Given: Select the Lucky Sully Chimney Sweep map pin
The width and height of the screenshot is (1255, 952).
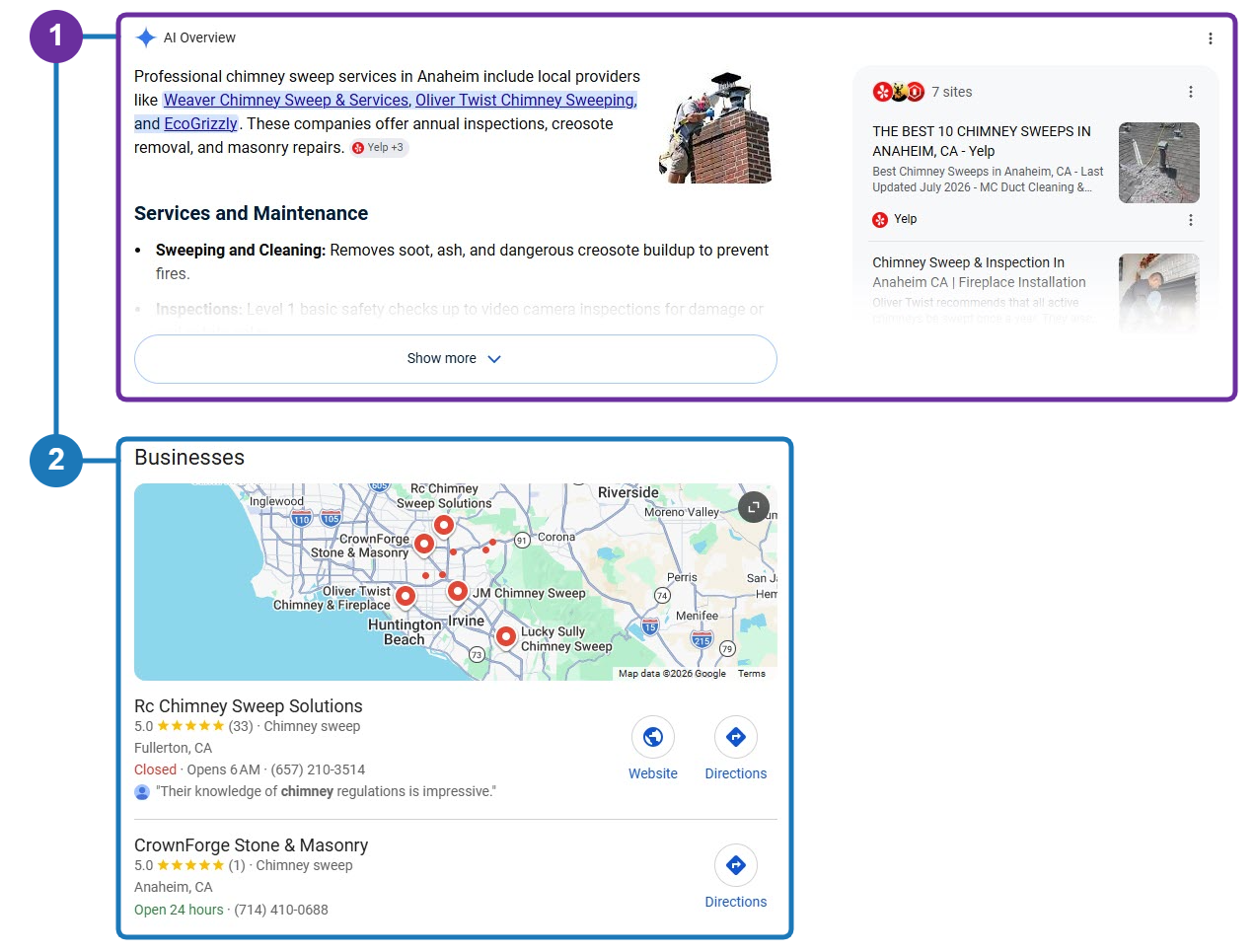Looking at the screenshot, I should 506,637.
